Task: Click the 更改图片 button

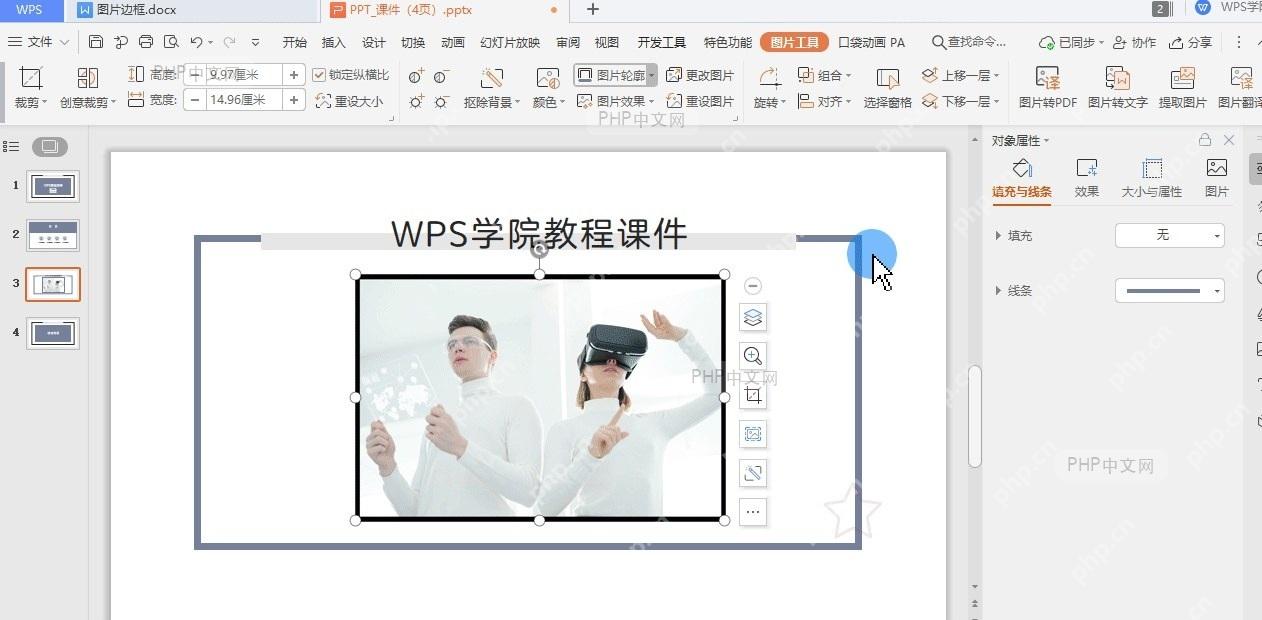Action: pyautogui.click(x=700, y=75)
